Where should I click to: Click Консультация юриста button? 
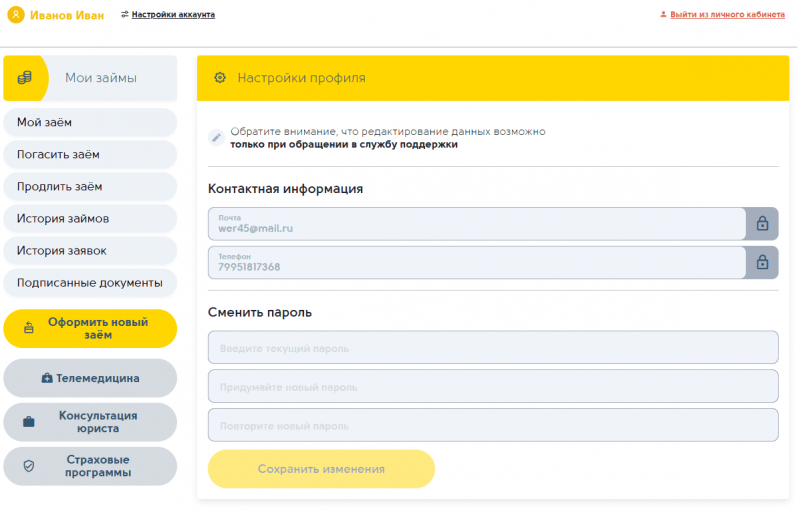click(x=90, y=422)
